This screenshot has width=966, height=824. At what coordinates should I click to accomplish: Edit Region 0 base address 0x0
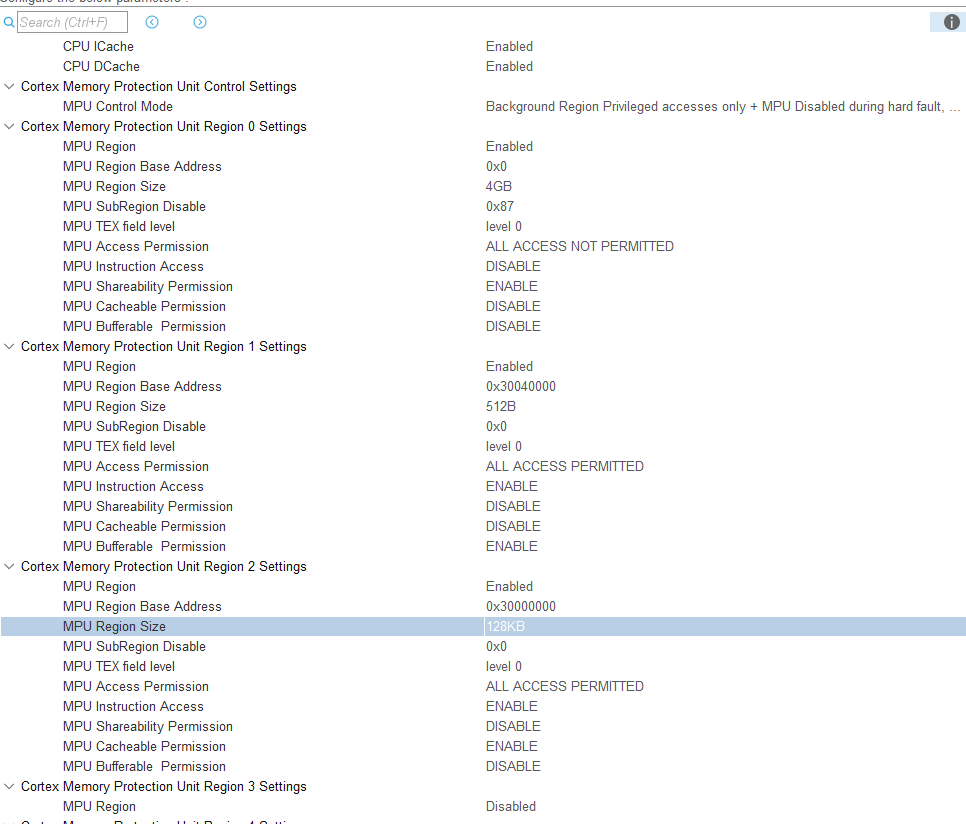(x=497, y=166)
